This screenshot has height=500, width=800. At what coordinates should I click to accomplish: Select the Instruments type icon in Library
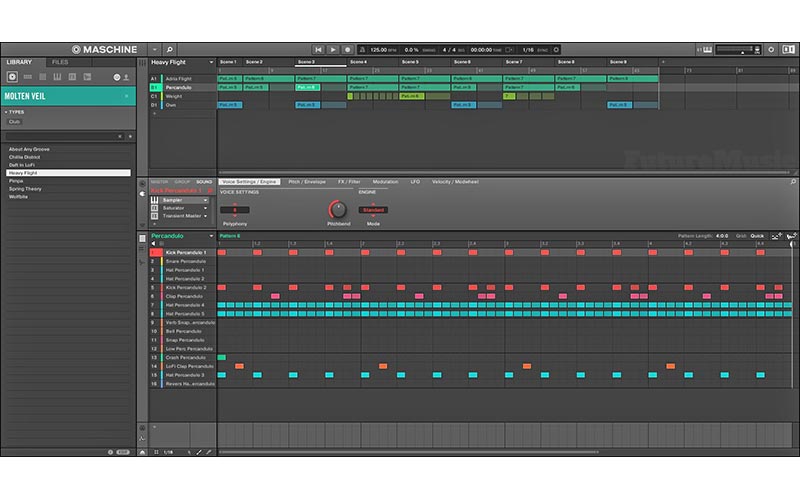[57, 77]
